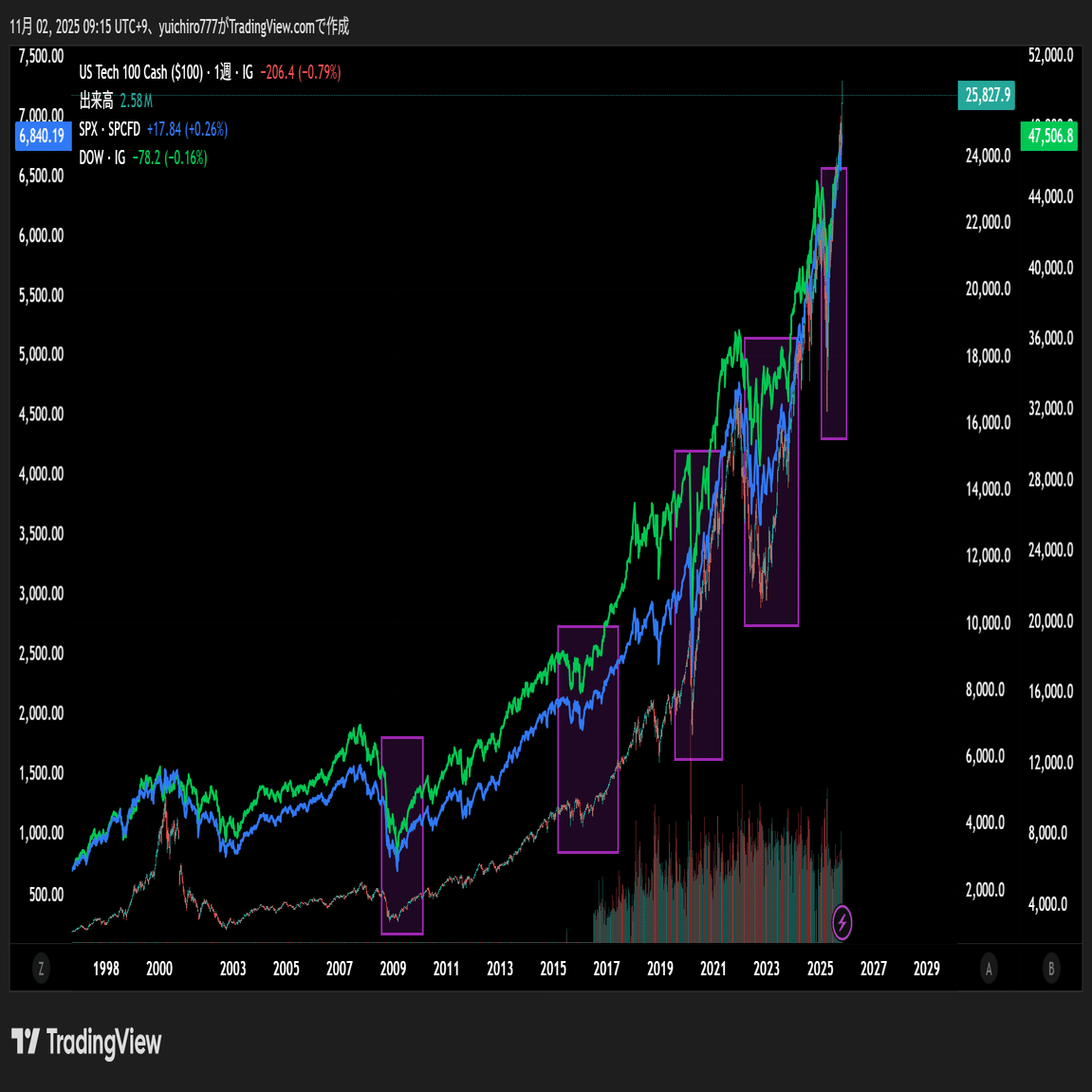Click the 7,500.00 price scale label

tap(41, 56)
